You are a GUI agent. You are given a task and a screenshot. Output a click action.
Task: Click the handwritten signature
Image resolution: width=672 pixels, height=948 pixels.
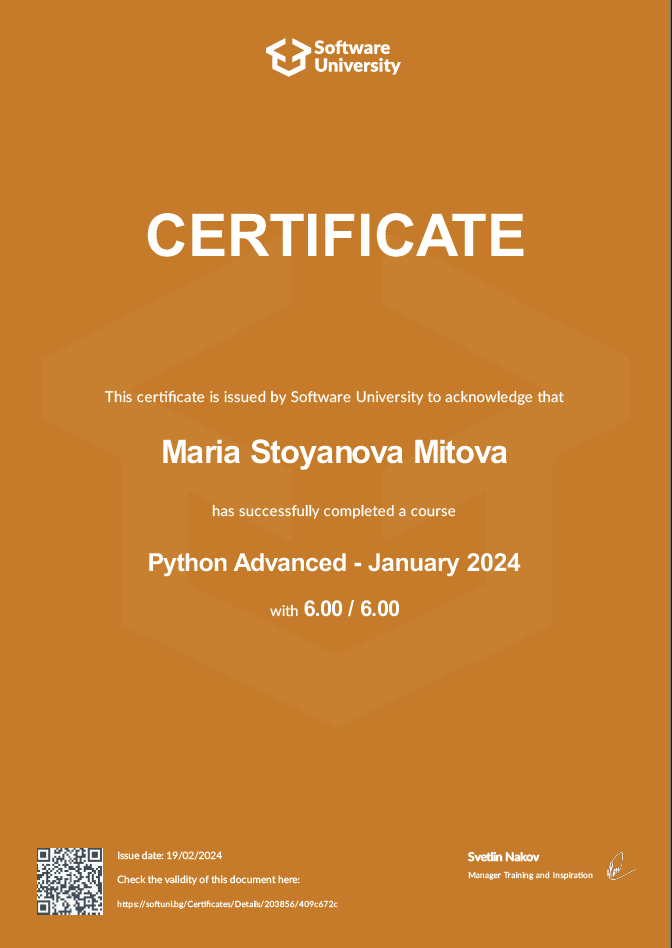[x=621, y=866]
